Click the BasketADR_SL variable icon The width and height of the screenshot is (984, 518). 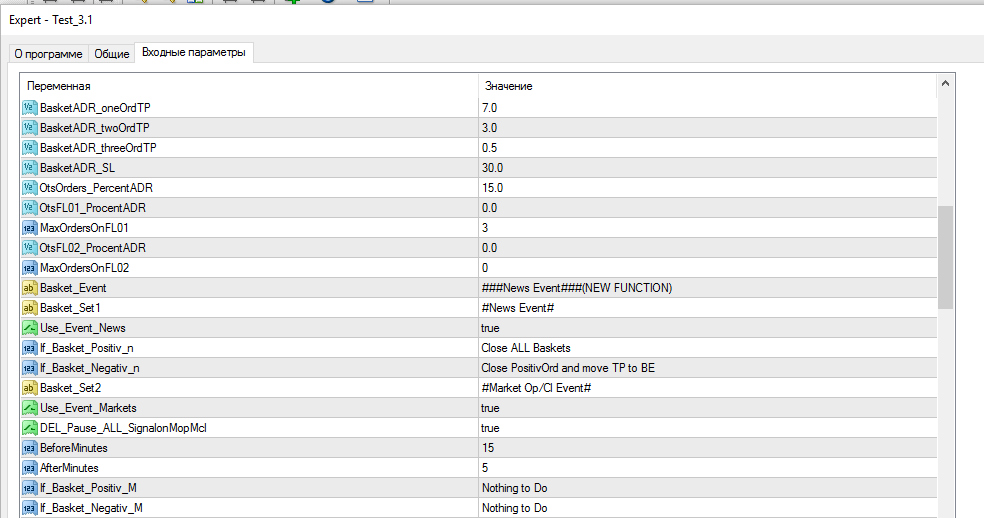click(x=29, y=168)
